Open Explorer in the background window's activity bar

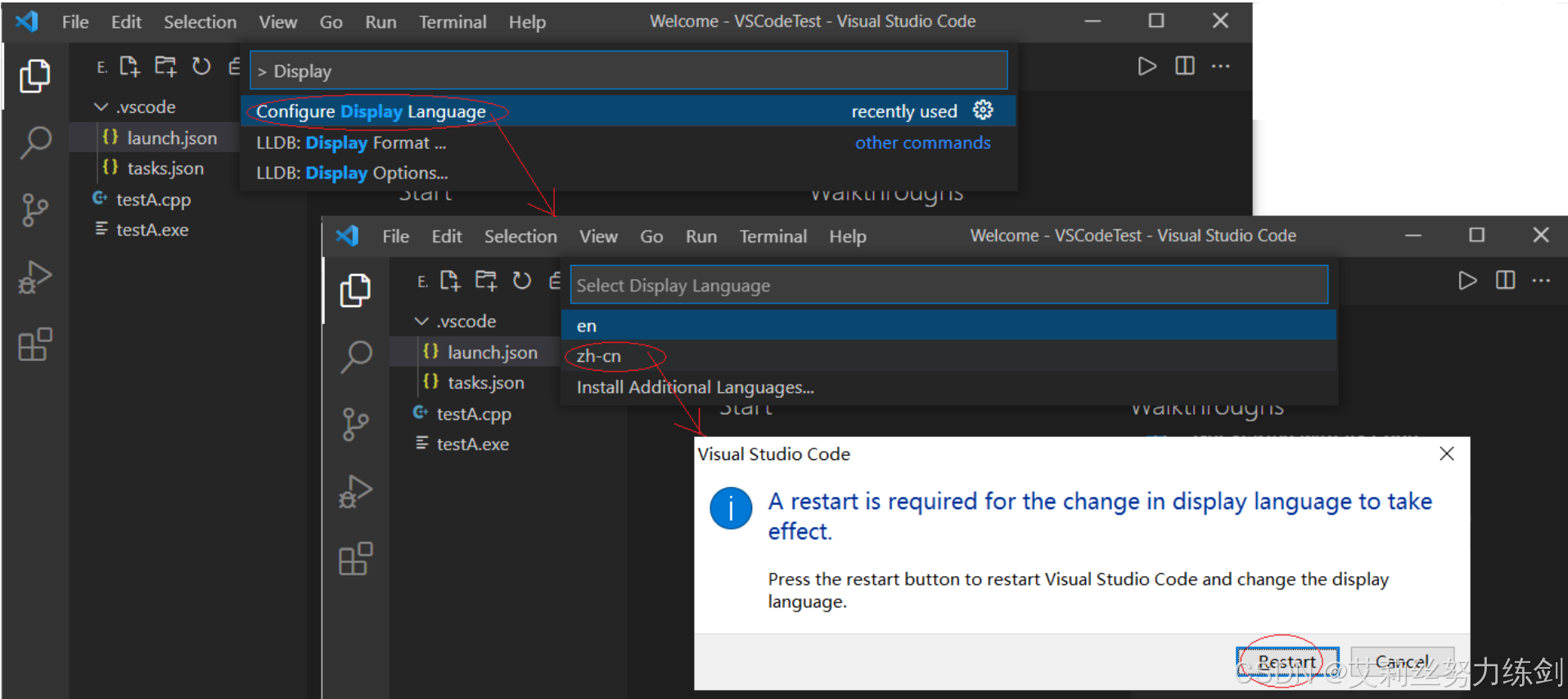(34, 75)
